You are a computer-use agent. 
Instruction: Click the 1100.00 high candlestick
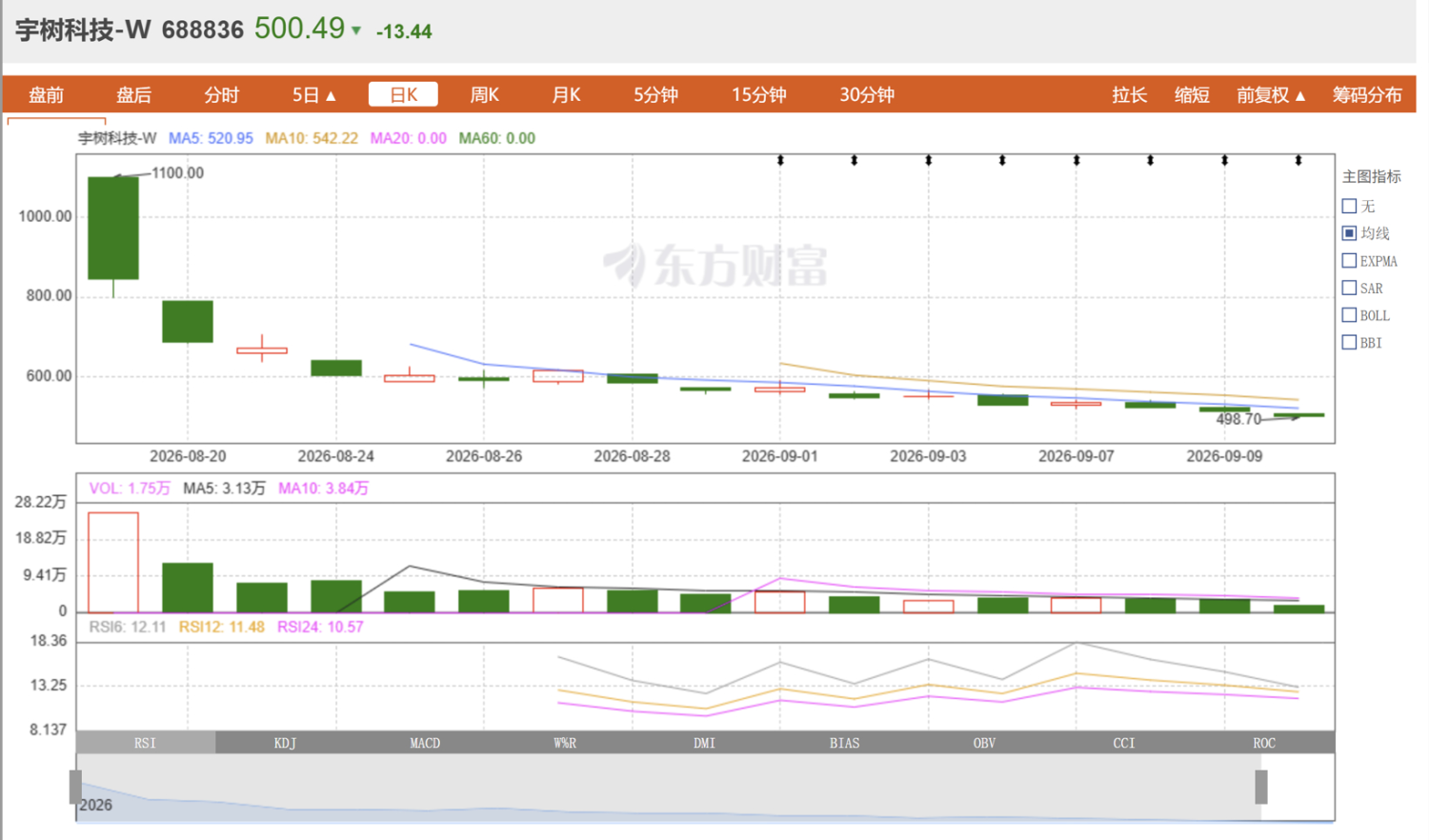click(113, 229)
